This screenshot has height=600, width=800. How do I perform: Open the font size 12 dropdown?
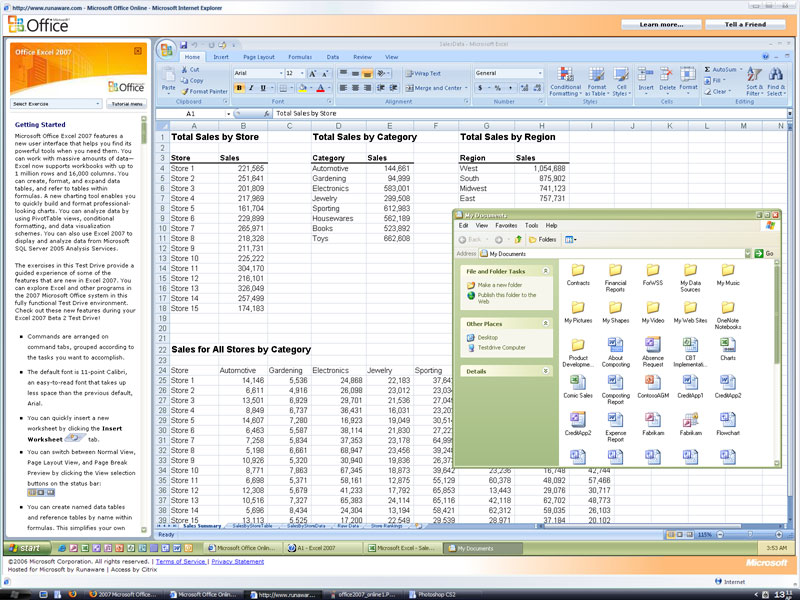(x=303, y=73)
